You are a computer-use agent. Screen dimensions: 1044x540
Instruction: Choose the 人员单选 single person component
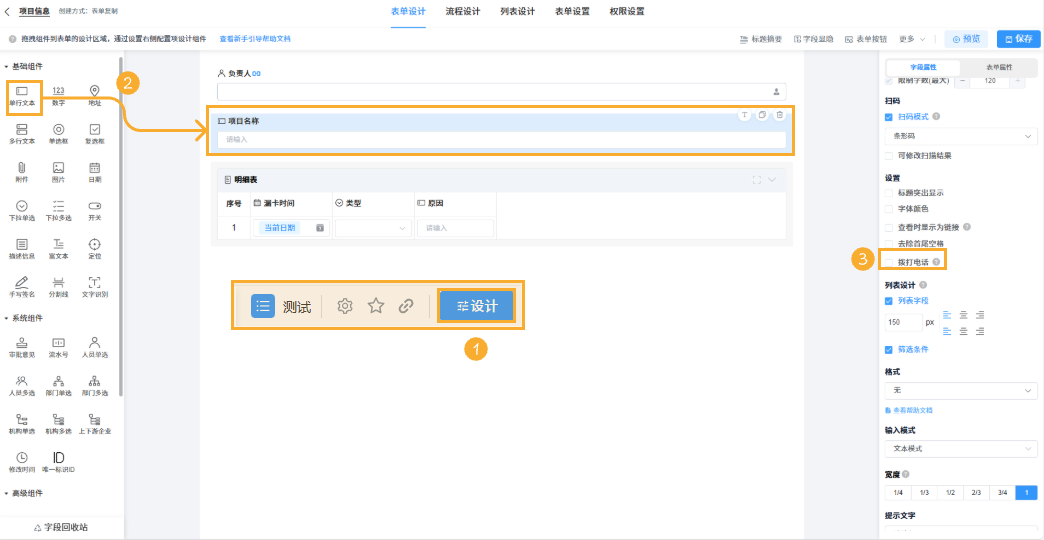point(95,348)
